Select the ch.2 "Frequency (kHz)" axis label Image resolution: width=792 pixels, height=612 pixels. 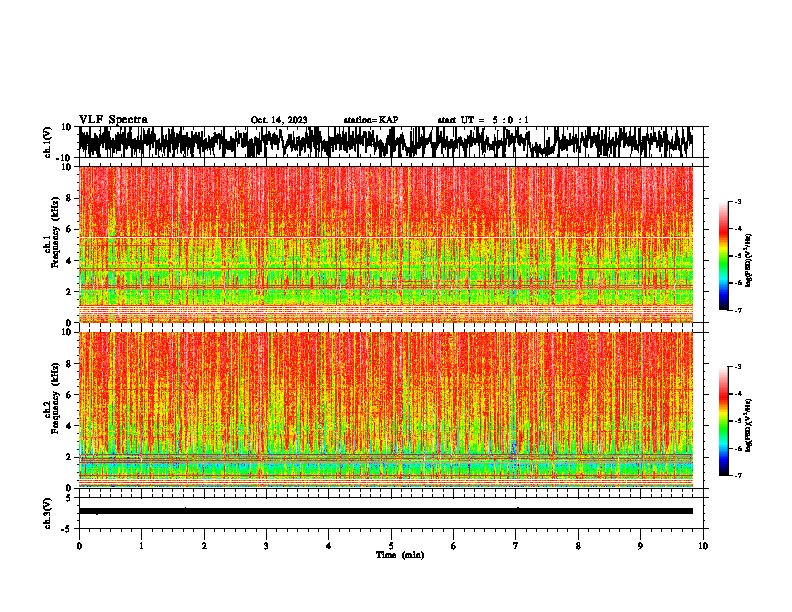56,397
